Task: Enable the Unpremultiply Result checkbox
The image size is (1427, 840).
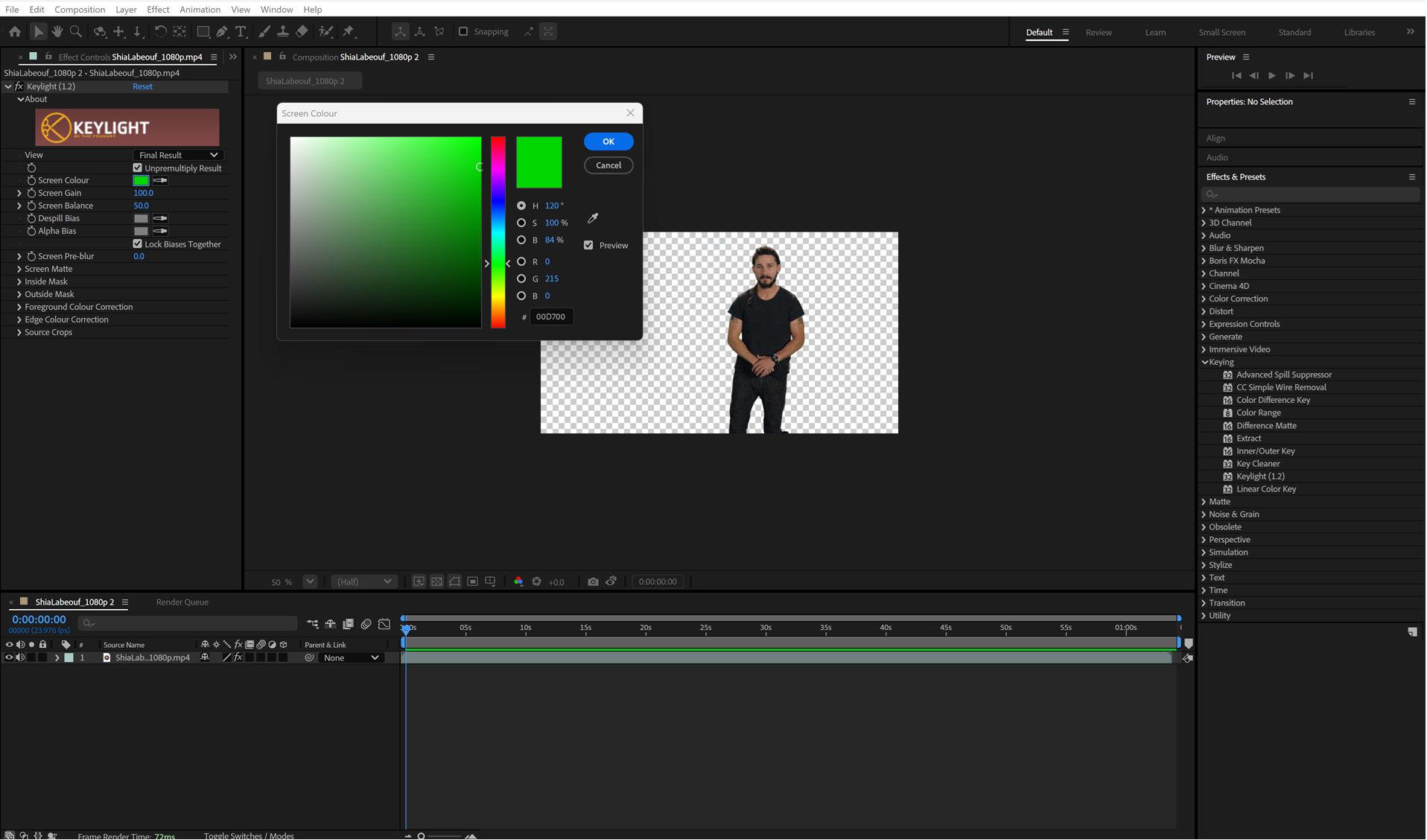Action: click(x=138, y=168)
